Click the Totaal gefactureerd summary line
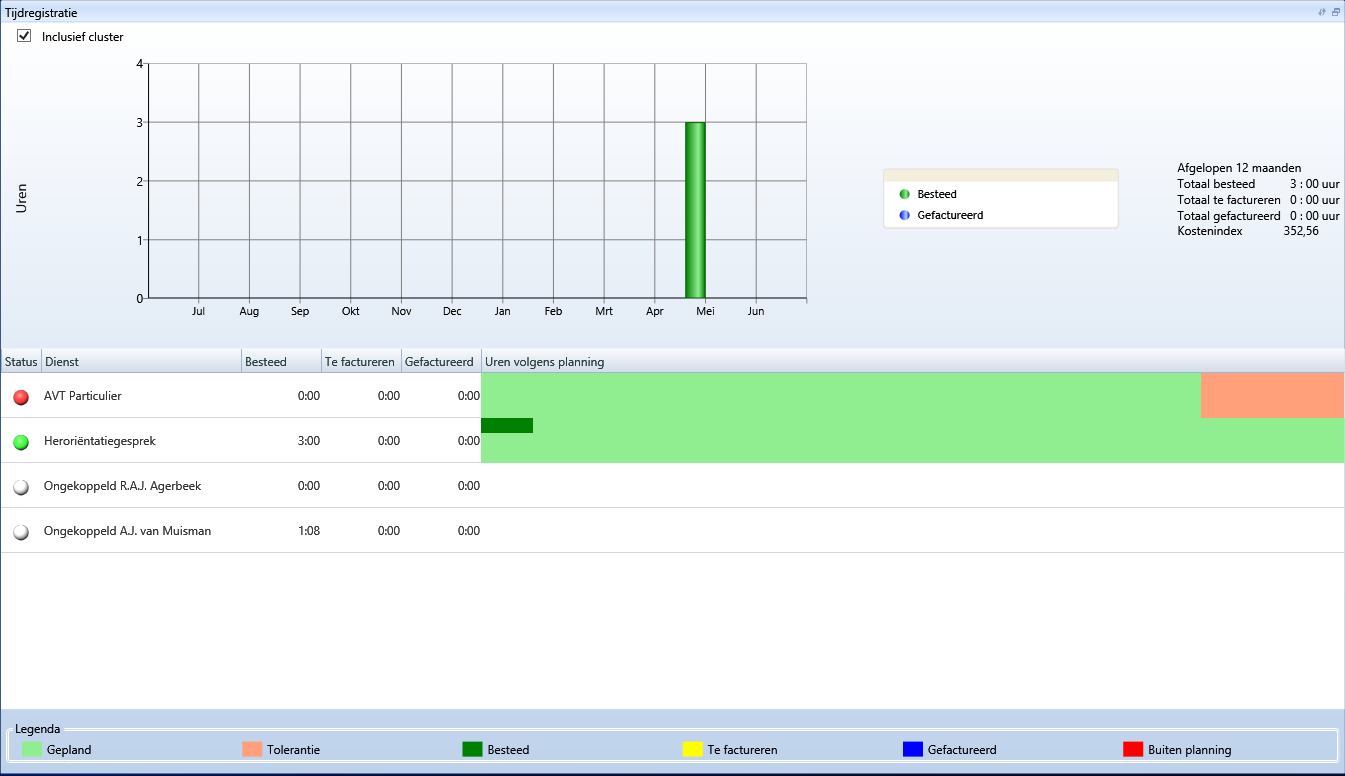Viewport: 1345px width, 776px height. (x=1258, y=215)
